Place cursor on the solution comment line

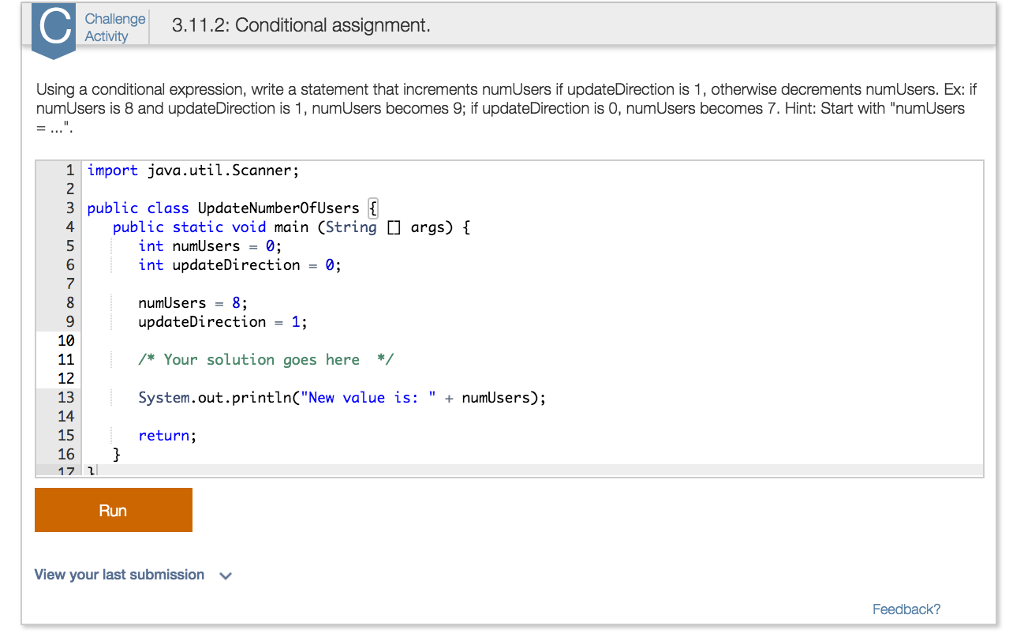(x=265, y=359)
